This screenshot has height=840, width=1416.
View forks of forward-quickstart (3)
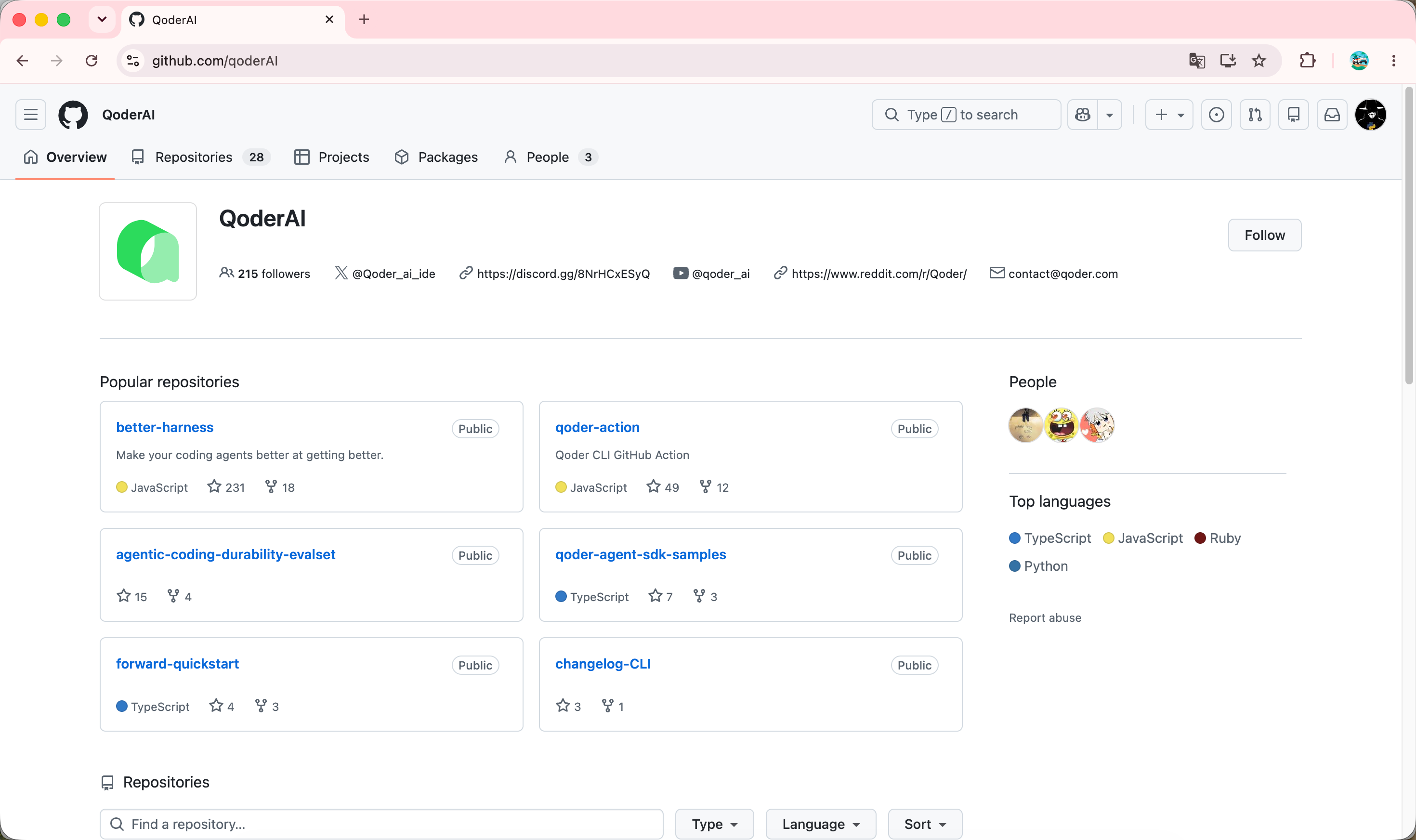coord(266,707)
